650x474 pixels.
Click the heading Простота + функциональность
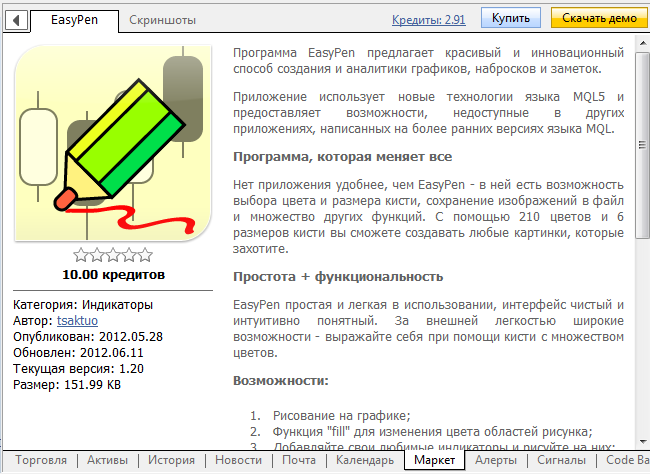(x=338, y=277)
